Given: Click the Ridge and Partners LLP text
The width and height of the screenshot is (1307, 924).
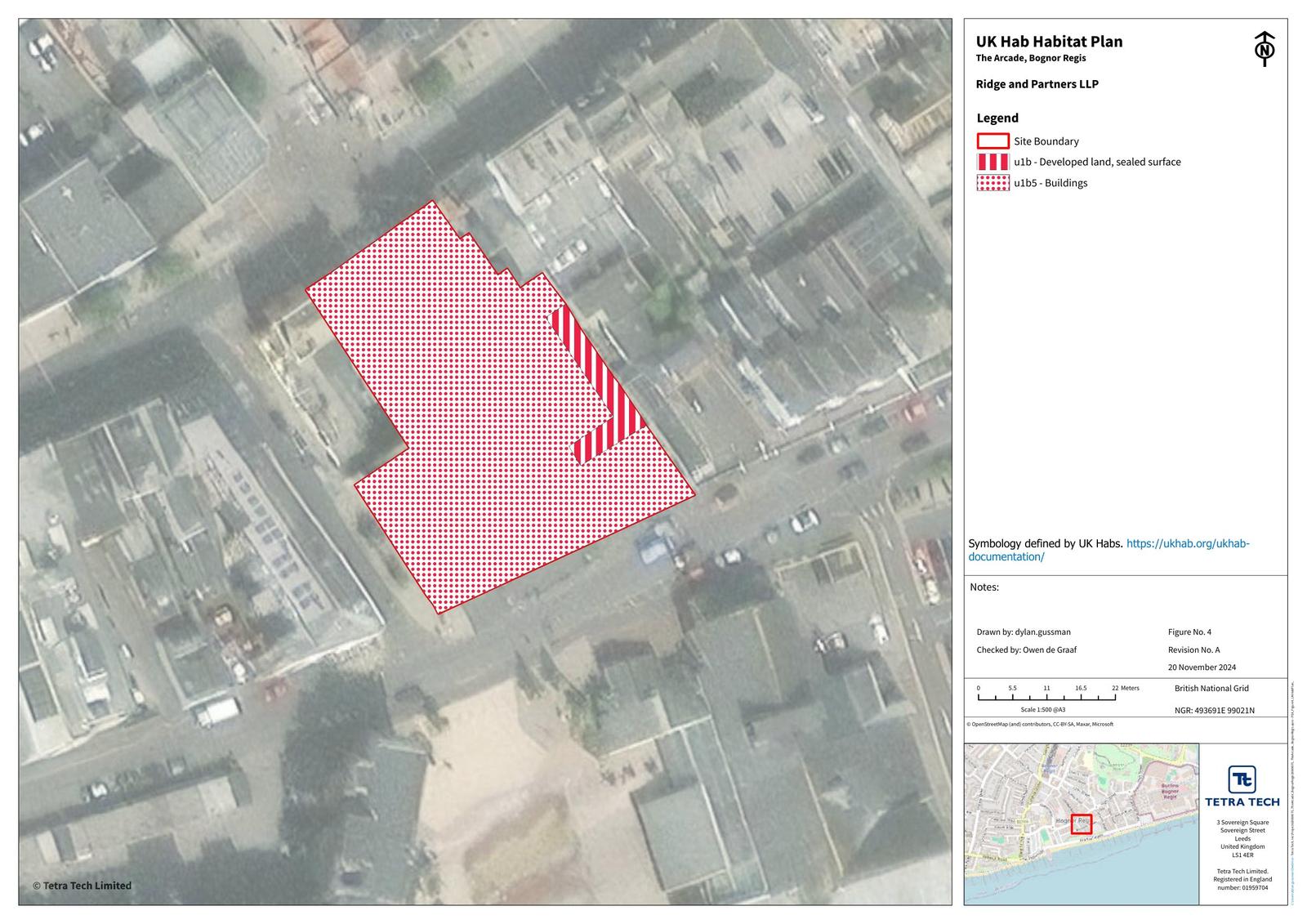Looking at the screenshot, I should click(x=1037, y=84).
